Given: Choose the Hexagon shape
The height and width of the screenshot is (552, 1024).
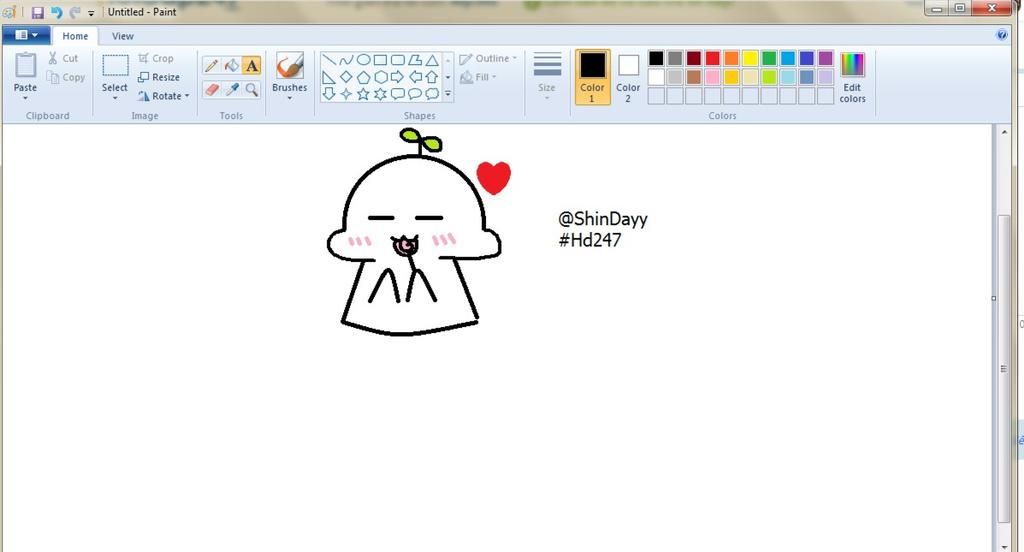Looking at the screenshot, I should (x=380, y=77).
